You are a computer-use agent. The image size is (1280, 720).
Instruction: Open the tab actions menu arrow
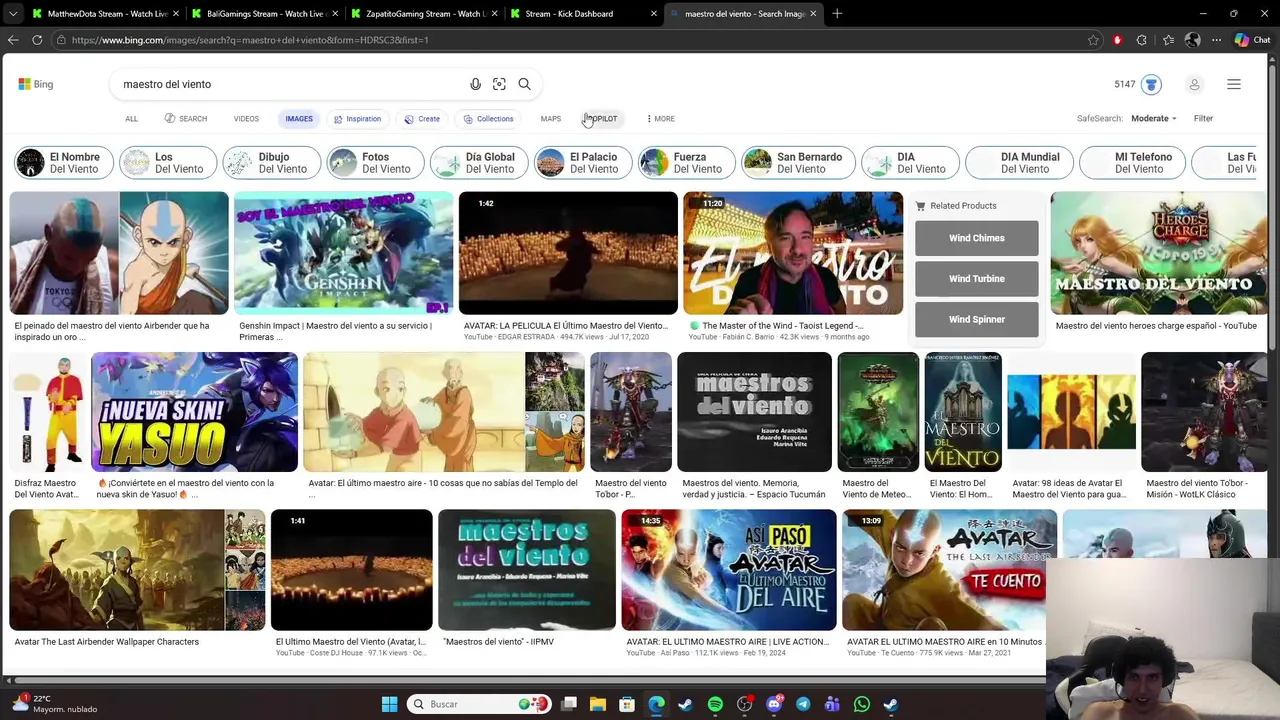(14, 14)
